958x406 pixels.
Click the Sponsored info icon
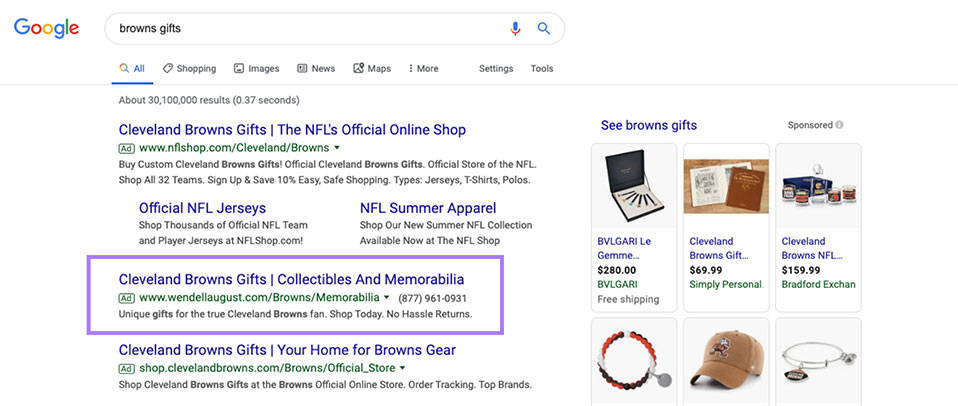[839, 125]
